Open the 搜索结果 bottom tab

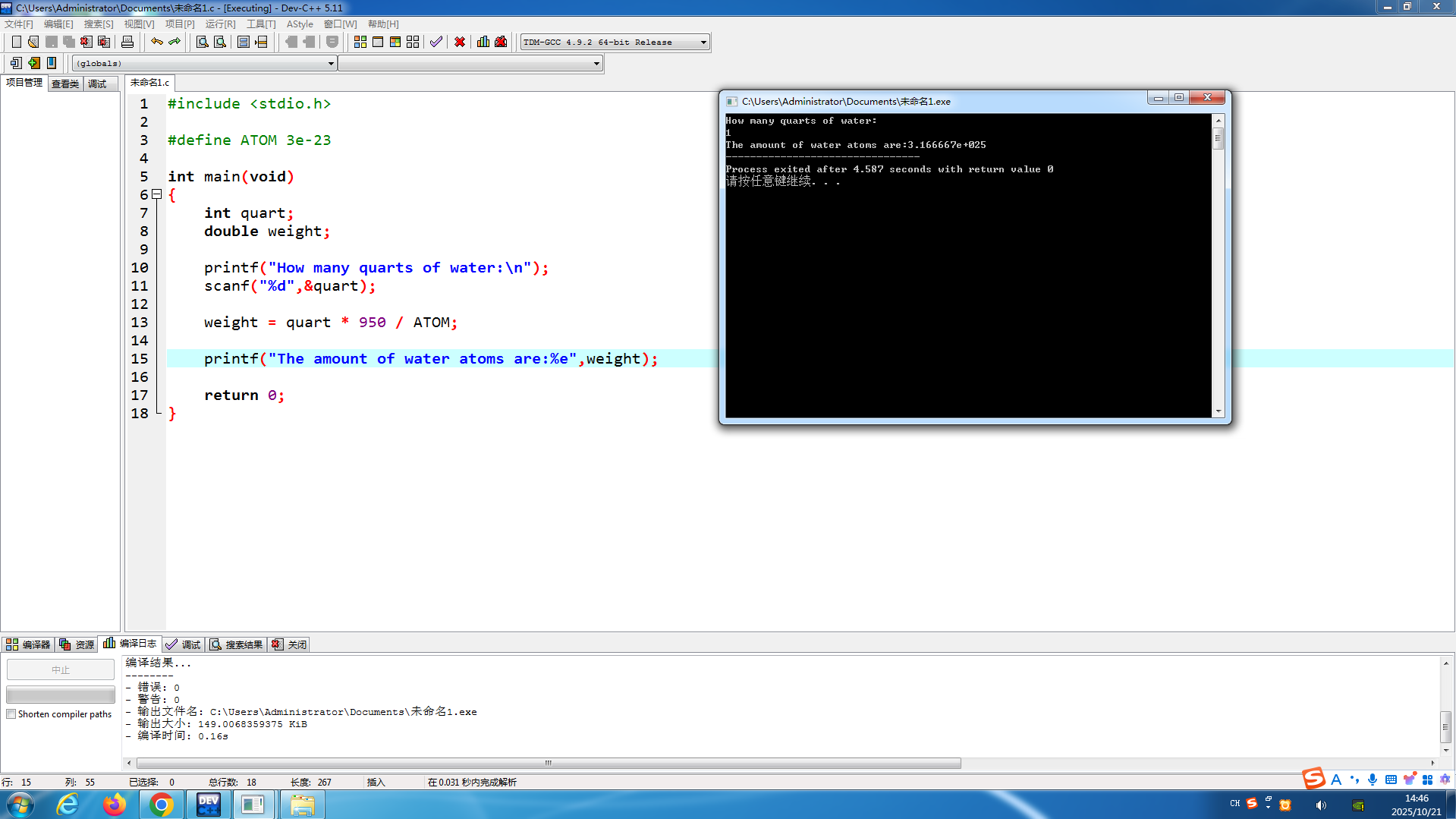point(237,644)
